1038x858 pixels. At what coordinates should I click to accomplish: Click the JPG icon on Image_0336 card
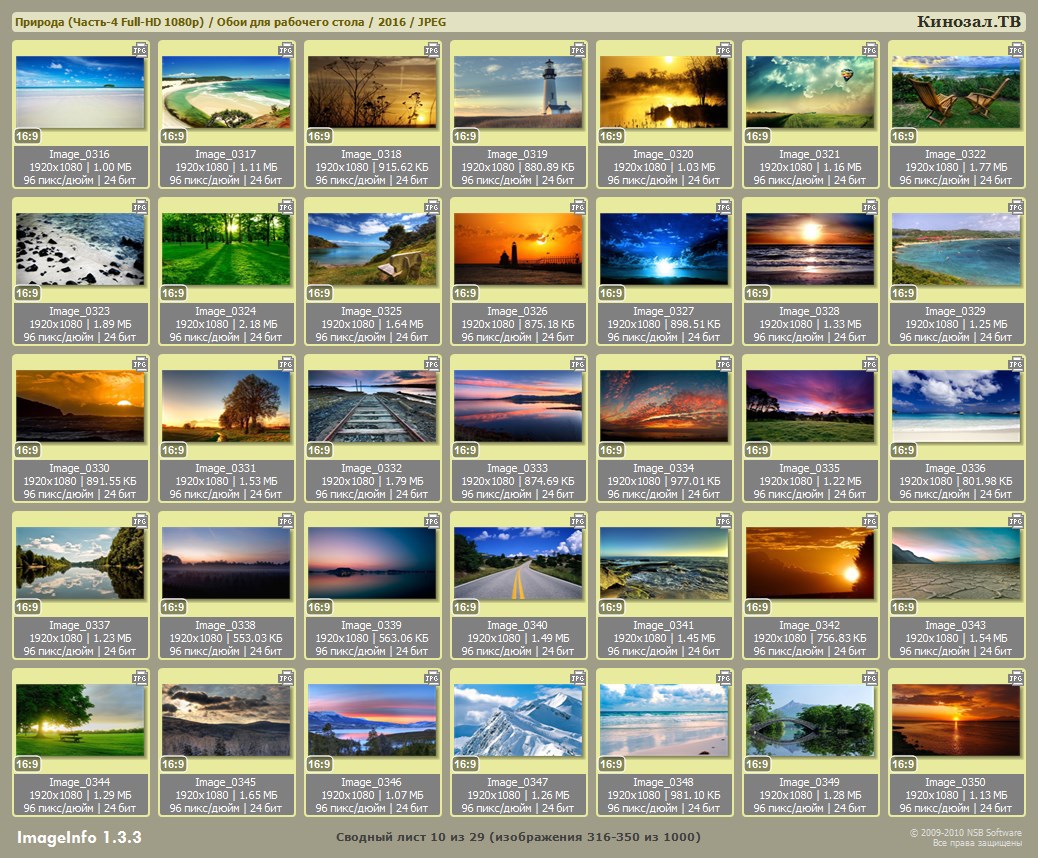click(x=1015, y=364)
